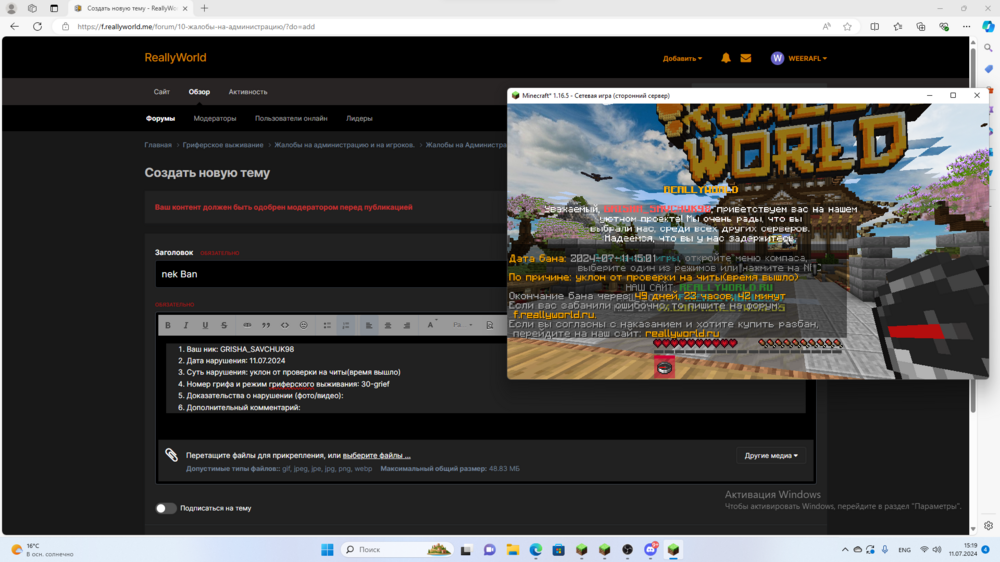Open Microsoft Edge from taskbar
Screen dimensions: 1000x562
pyautogui.click(x=536, y=550)
